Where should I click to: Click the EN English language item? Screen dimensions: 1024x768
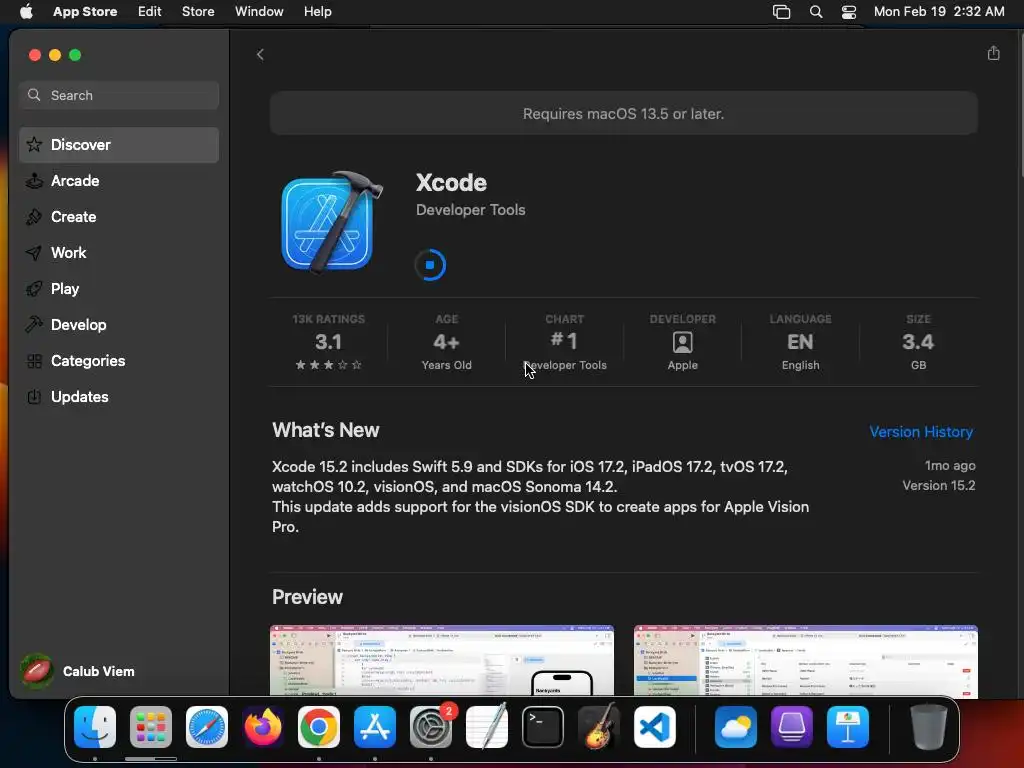pos(800,342)
